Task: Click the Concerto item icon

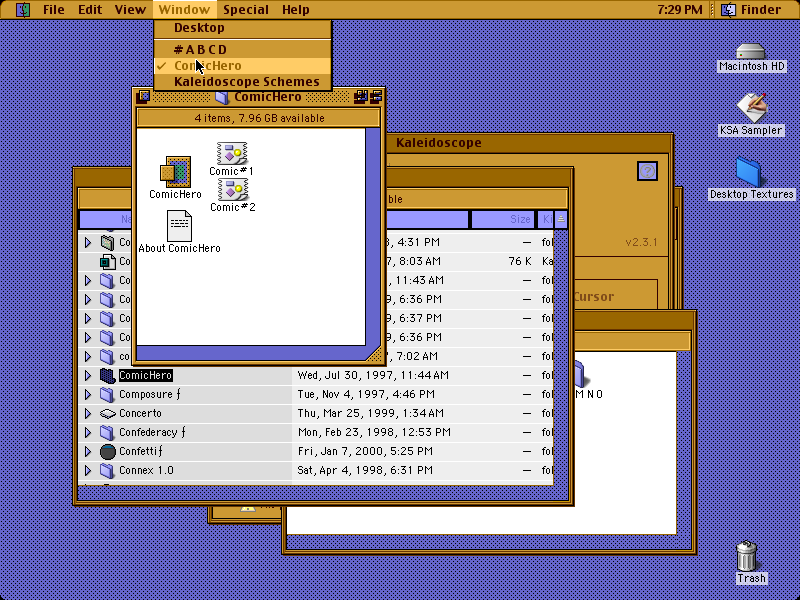Action: [x=108, y=413]
